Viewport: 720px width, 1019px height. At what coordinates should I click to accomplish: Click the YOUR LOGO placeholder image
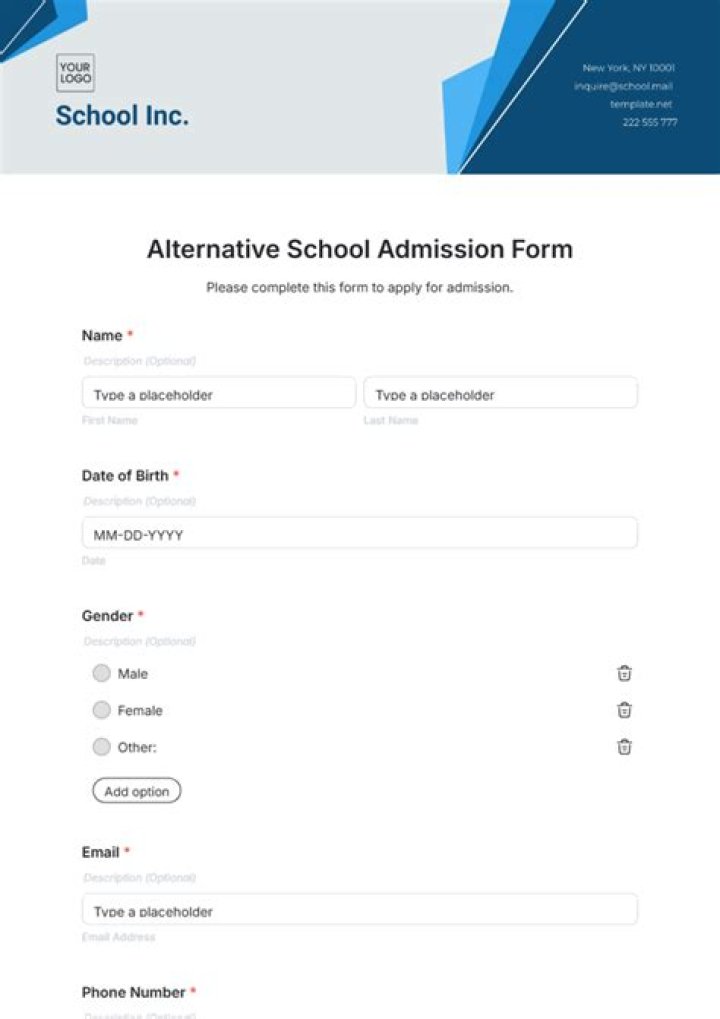[x=75, y=72]
